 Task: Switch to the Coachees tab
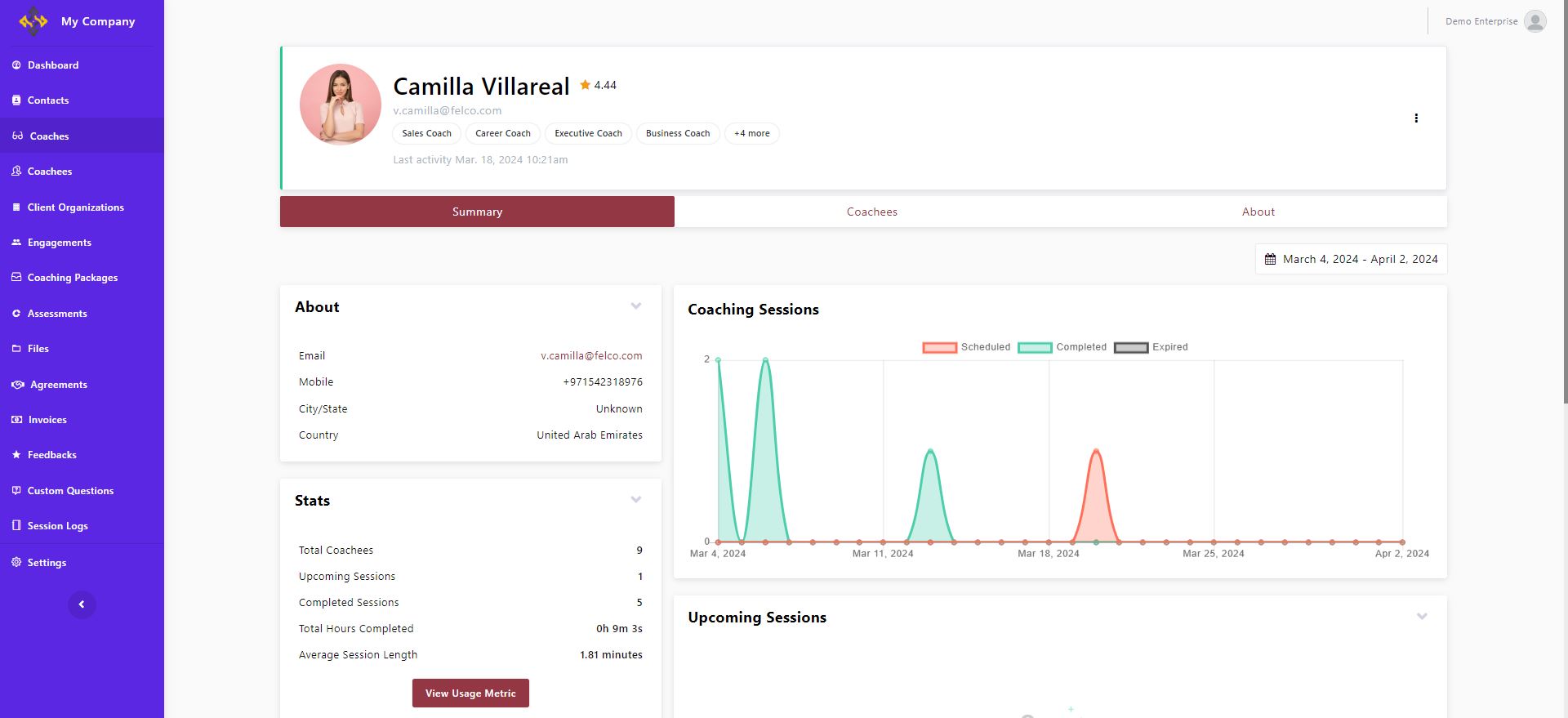871,212
